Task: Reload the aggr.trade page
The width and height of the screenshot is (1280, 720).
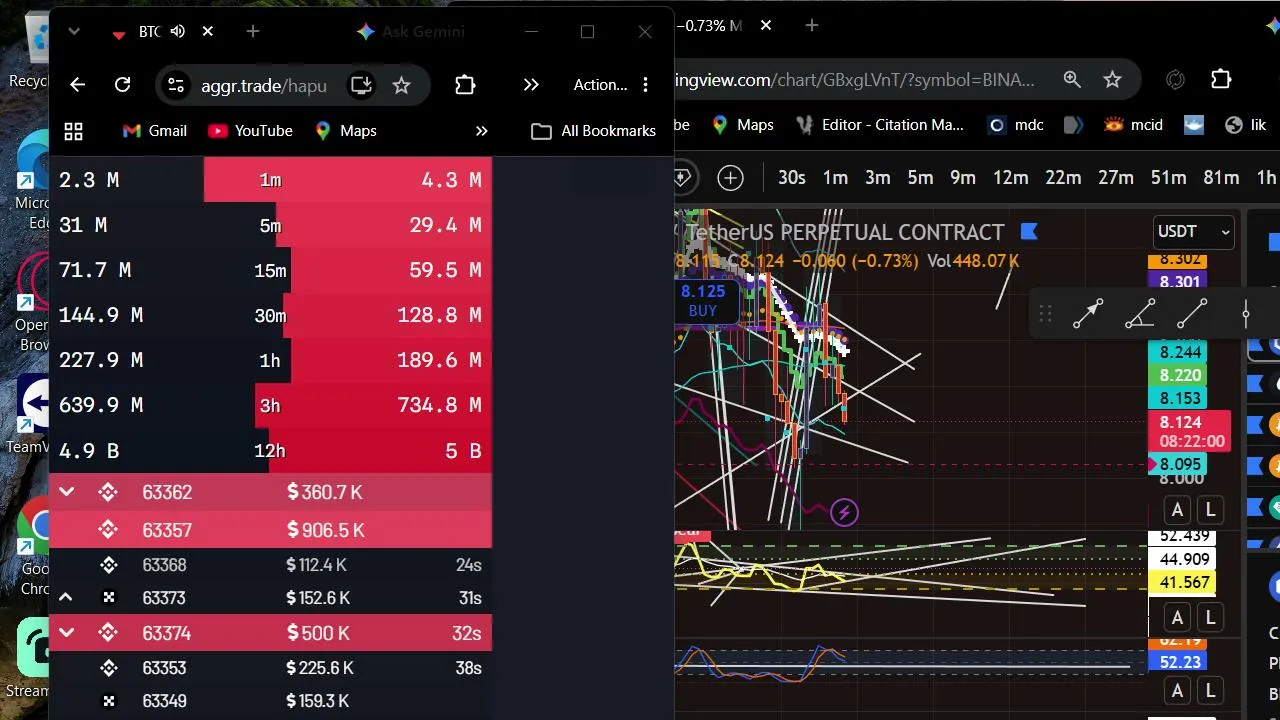Action: point(122,85)
